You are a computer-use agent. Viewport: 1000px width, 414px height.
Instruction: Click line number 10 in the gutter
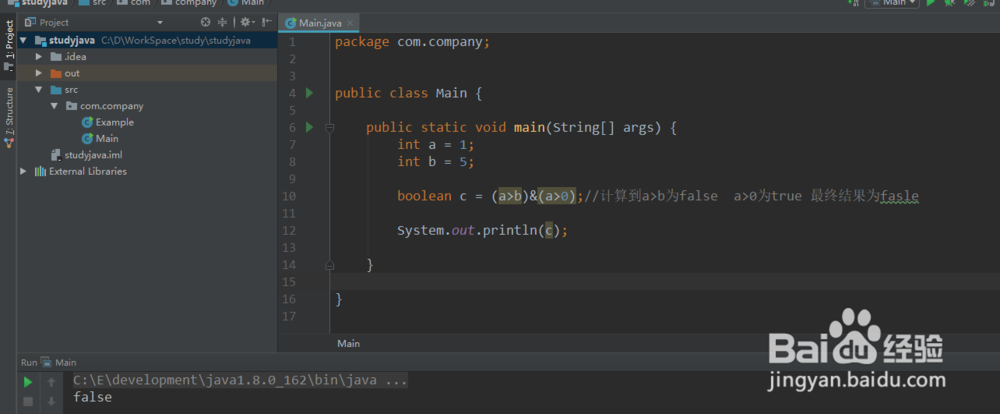pyautogui.click(x=289, y=196)
